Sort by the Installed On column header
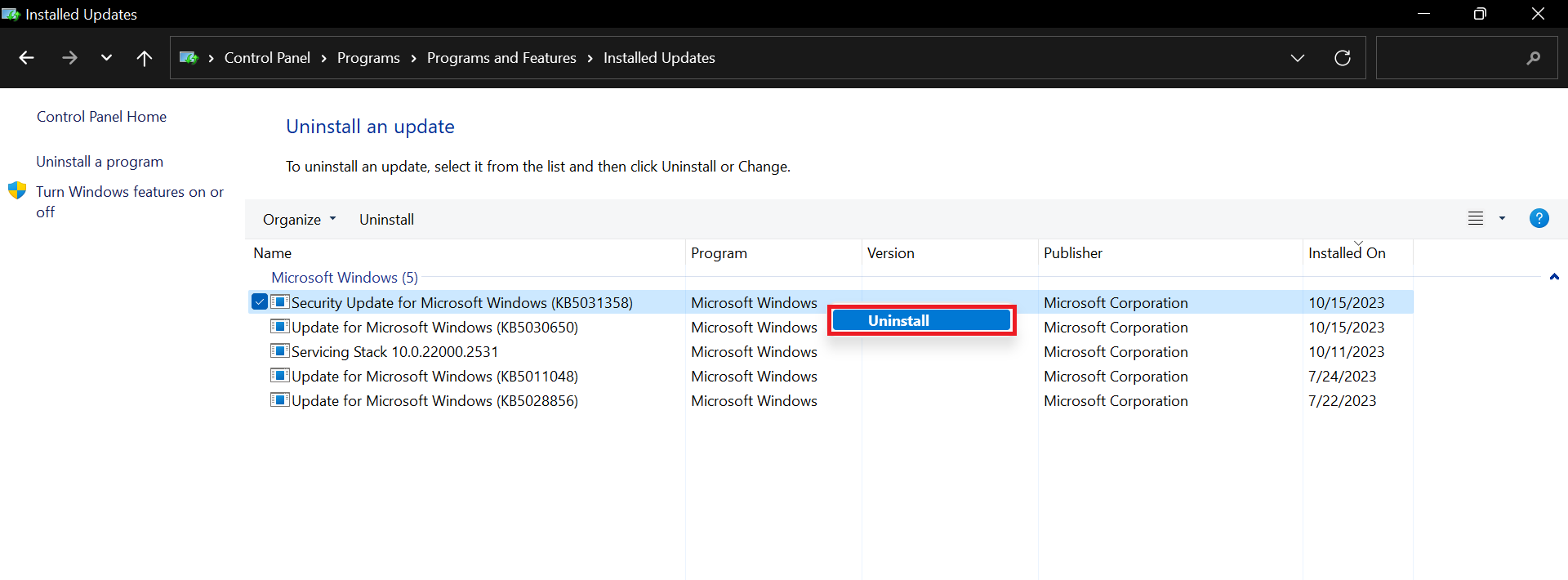The height and width of the screenshot is (580, 1568). [x=1346, y=253]
